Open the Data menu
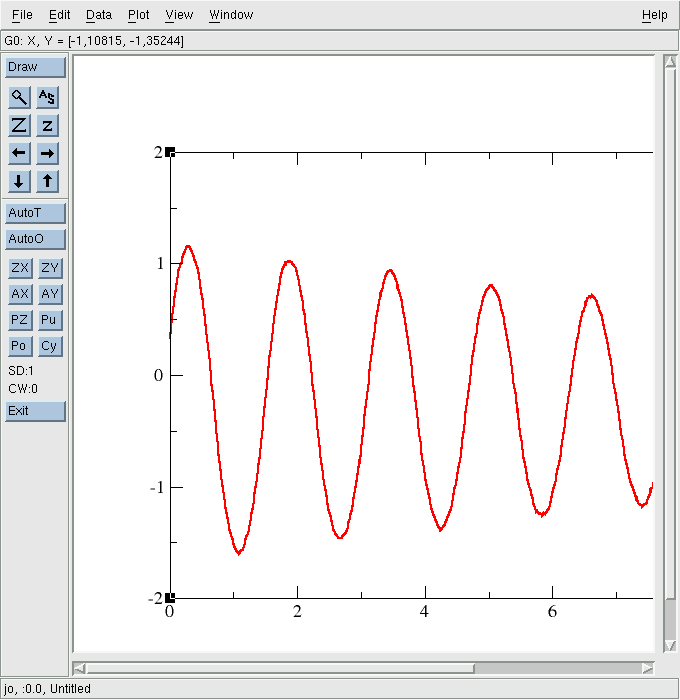Image resolution: width=680 pixels, height=700 pixels. [x=99, y=15]
